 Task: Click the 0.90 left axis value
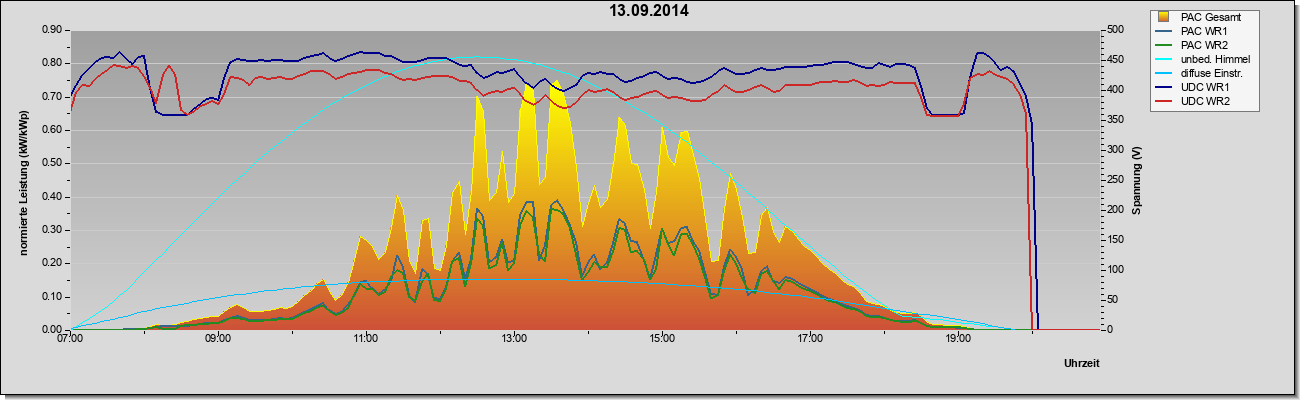pyautogui.click(x=53, y=30)
